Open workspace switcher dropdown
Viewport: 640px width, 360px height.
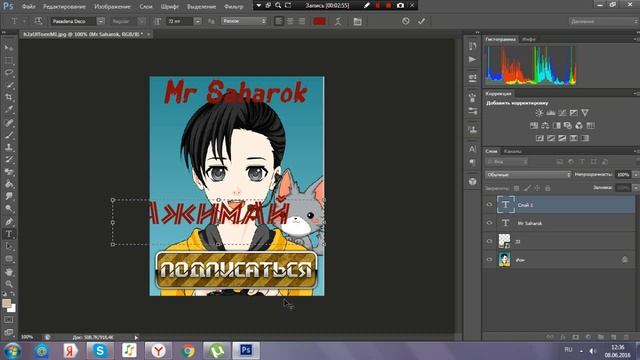coord(604,21)
